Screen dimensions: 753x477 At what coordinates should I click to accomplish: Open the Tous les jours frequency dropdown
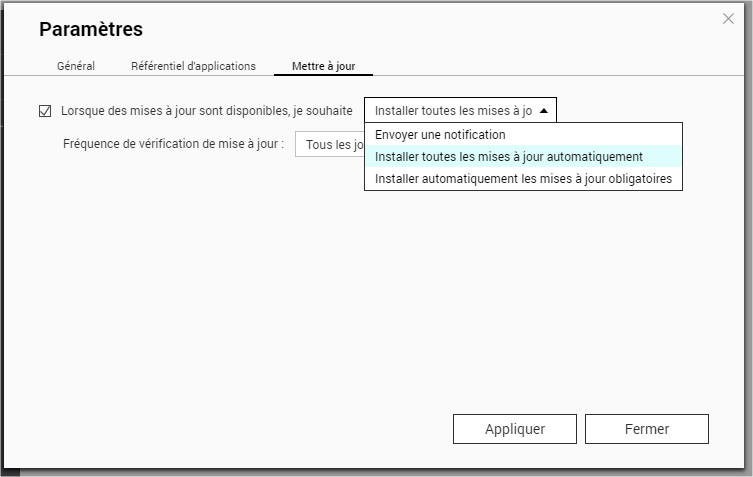pyautogui.click(x=330, y=145)
